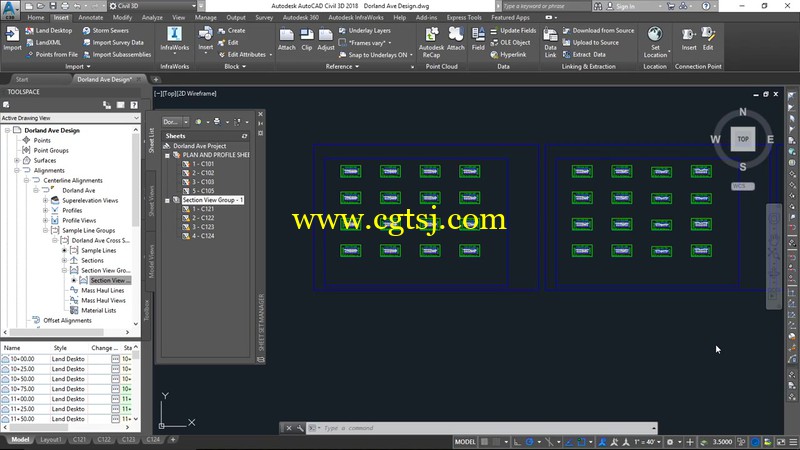Viewport: 800px width, 450px height.
Task: Expand the Reference panel dropdown
Action: 342,66
